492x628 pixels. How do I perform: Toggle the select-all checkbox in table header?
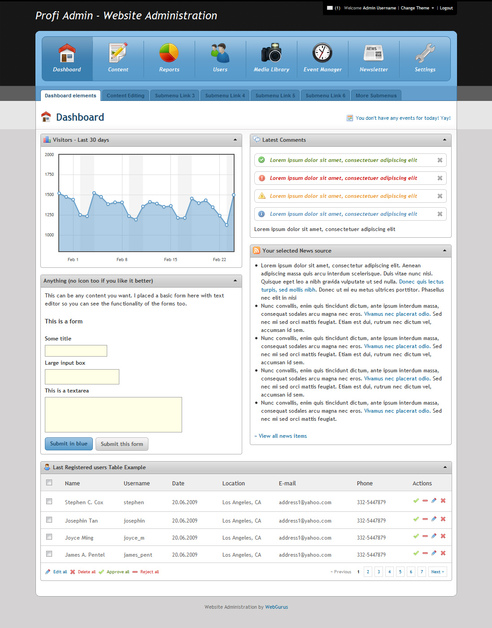coord(49,483)
